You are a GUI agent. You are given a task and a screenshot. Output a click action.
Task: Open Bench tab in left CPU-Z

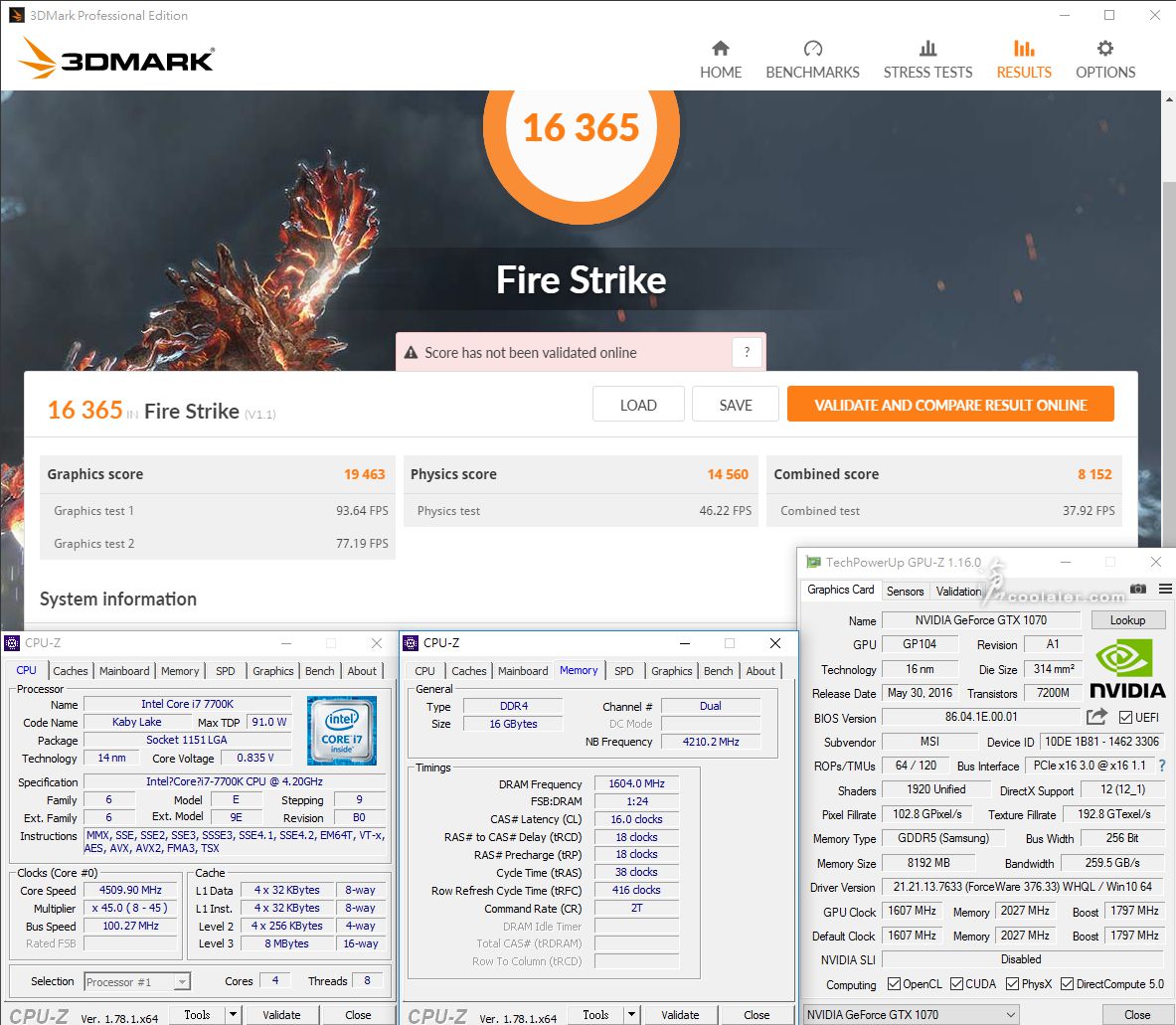319,671
